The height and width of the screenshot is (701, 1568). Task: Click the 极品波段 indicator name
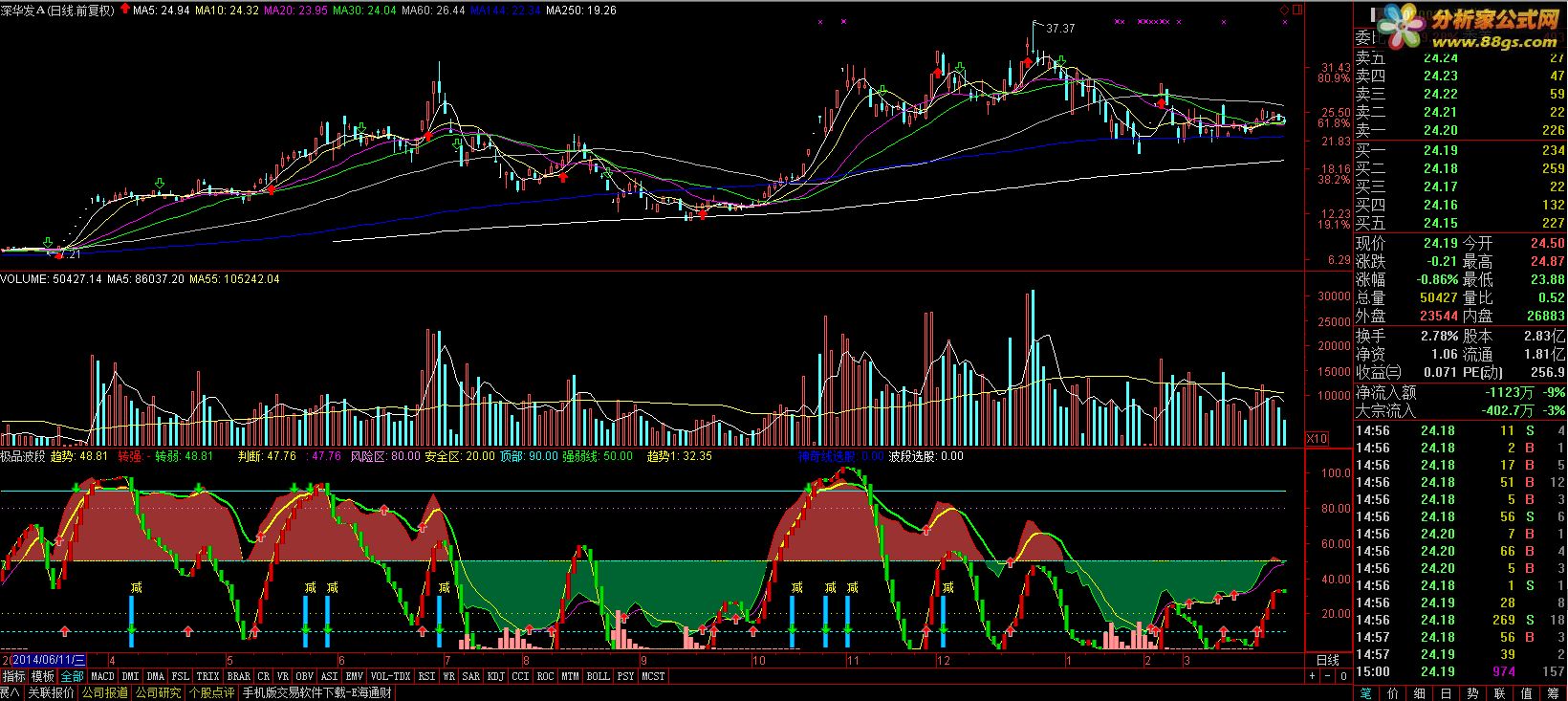tap(24, 456)
